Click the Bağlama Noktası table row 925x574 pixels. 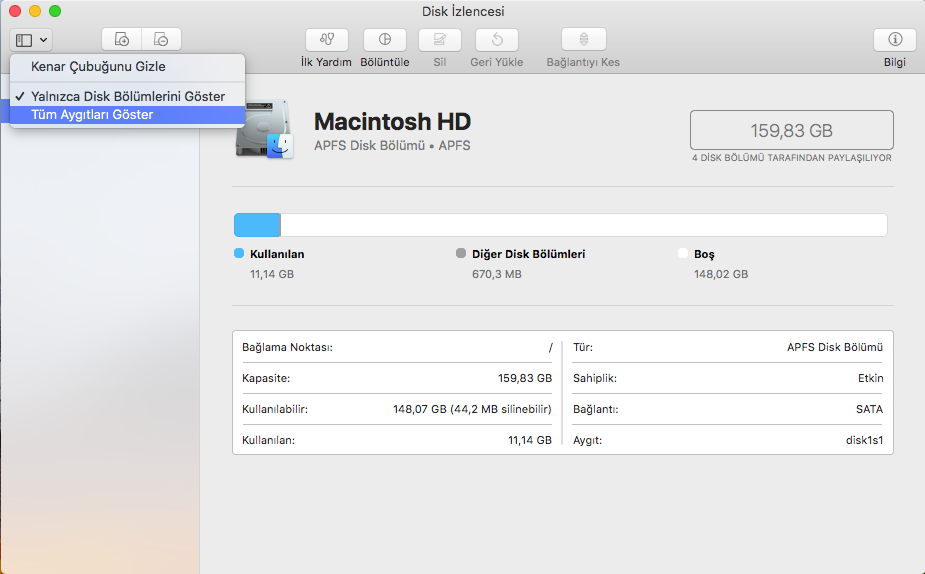pos(397,347)
